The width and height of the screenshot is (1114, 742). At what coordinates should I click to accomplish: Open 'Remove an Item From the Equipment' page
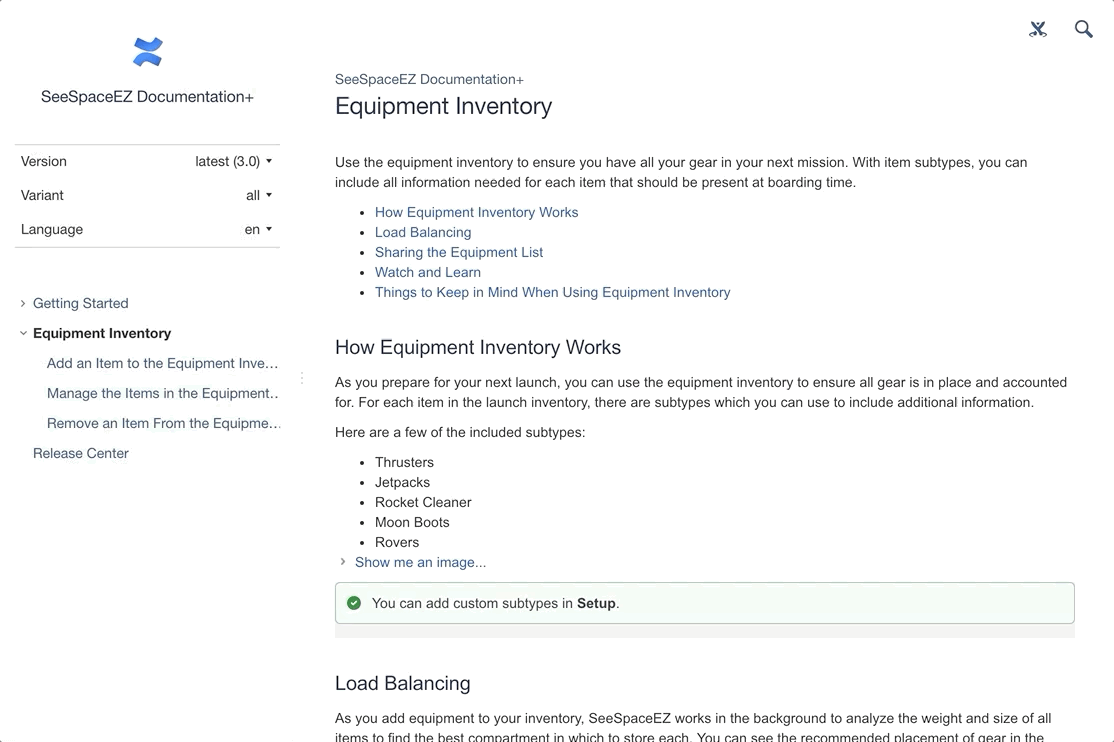tap(163, 423)
